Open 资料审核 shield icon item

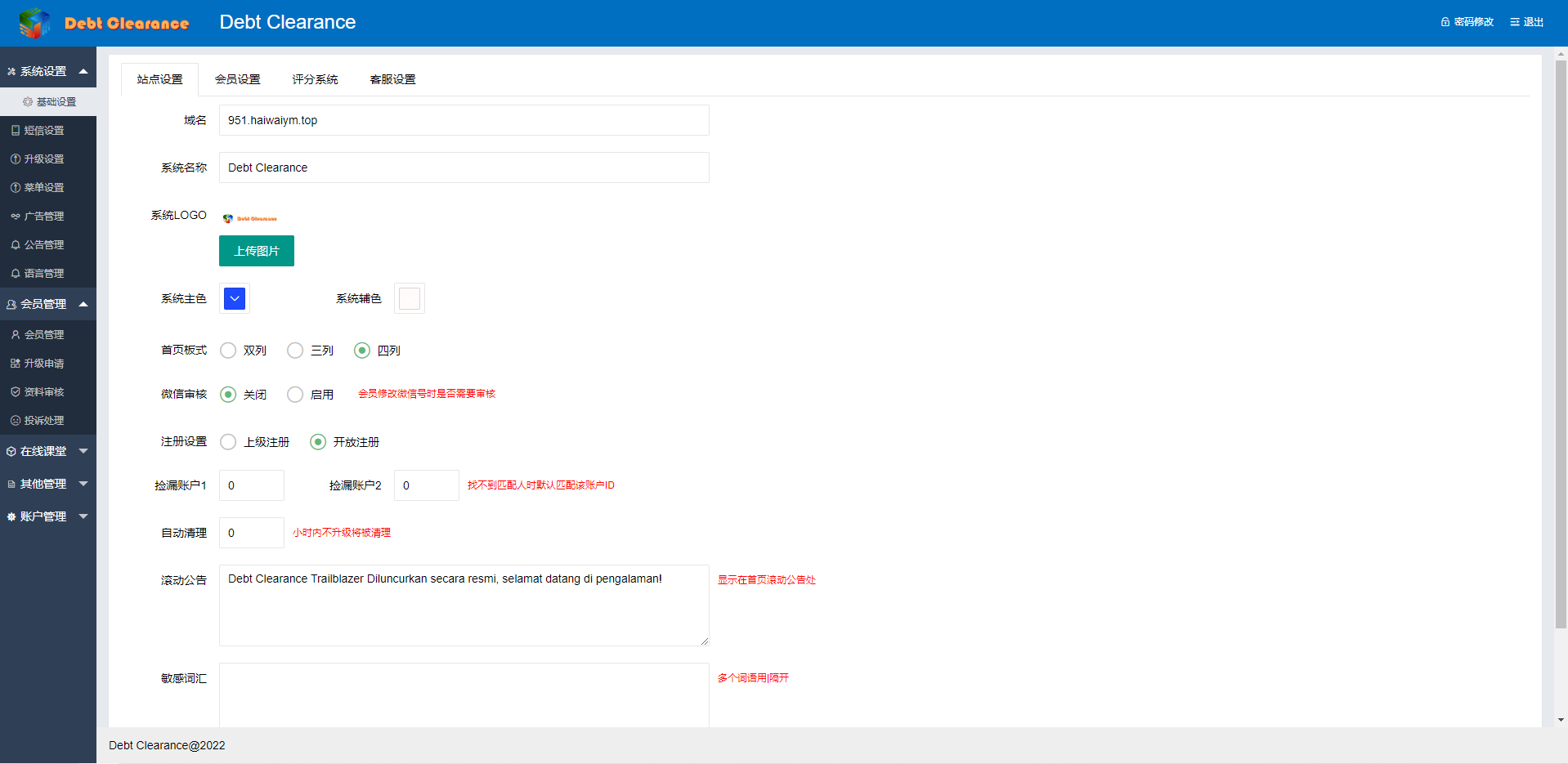tap(43, 392)
